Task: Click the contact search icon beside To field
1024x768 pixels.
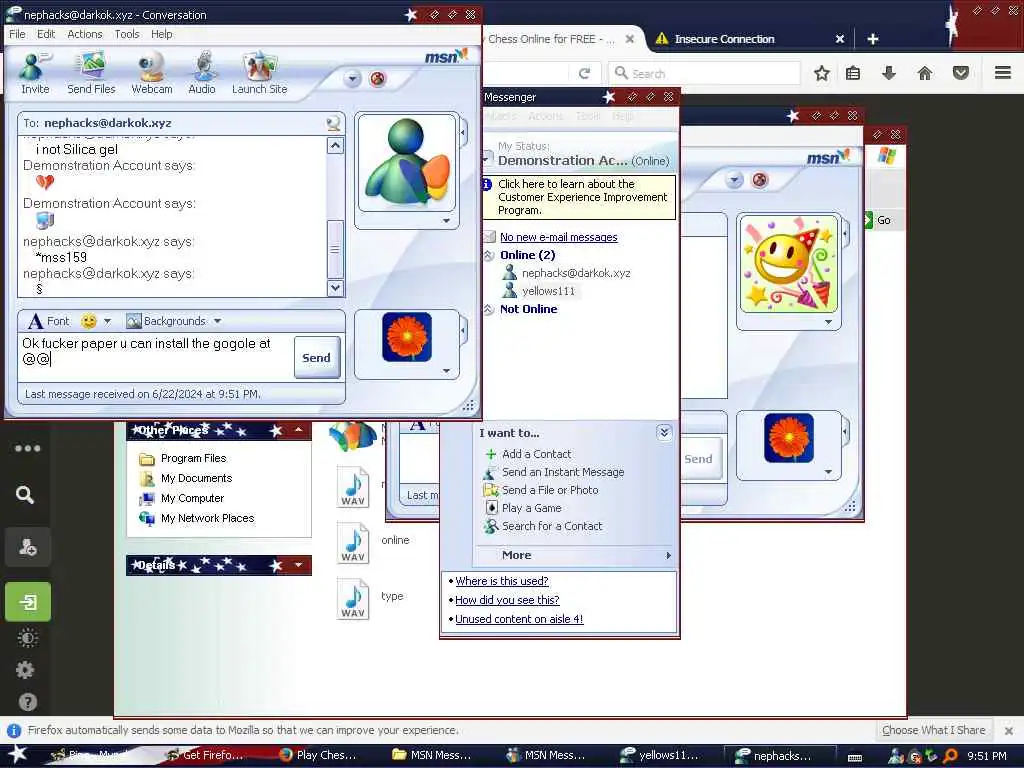Action: click(333, 123)
